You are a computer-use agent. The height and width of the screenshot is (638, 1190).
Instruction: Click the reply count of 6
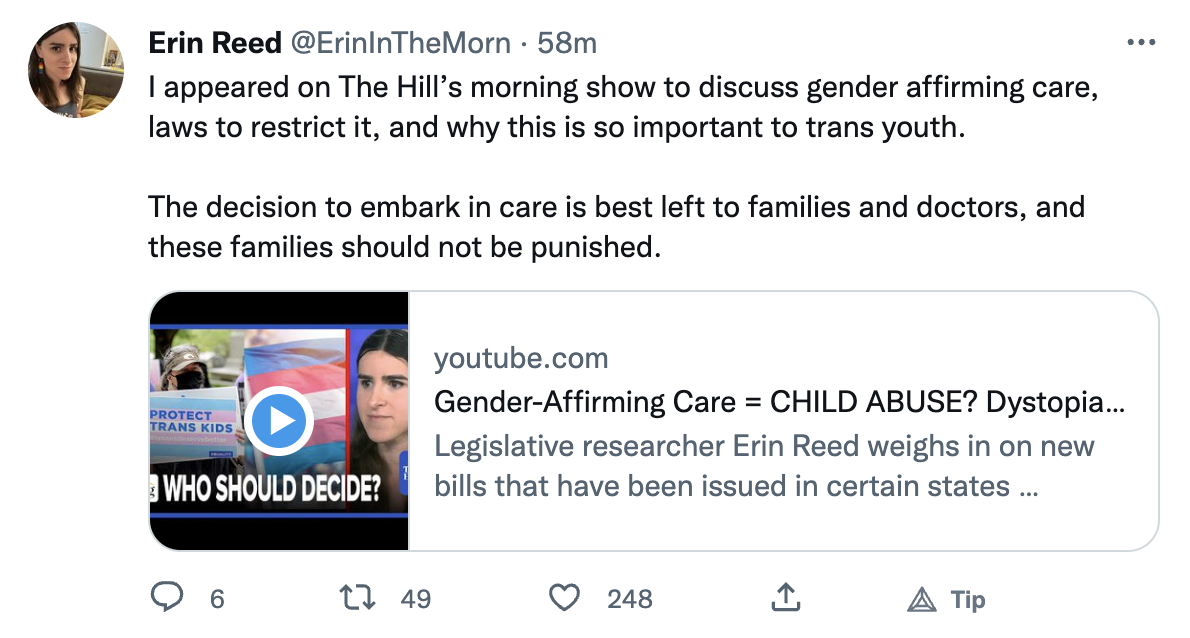[x=217, y=599]
